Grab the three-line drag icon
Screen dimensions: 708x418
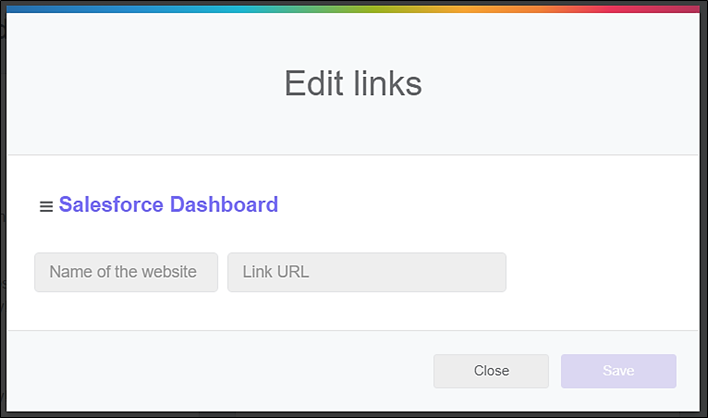point(46,207)
